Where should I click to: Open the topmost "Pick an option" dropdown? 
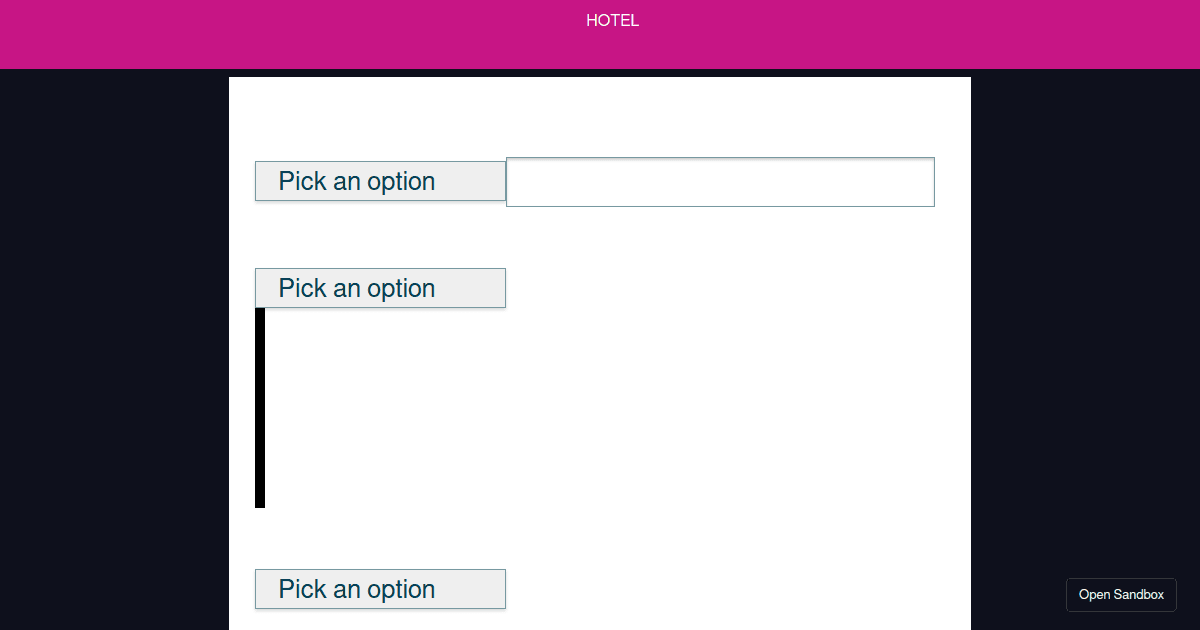[380, 181]
